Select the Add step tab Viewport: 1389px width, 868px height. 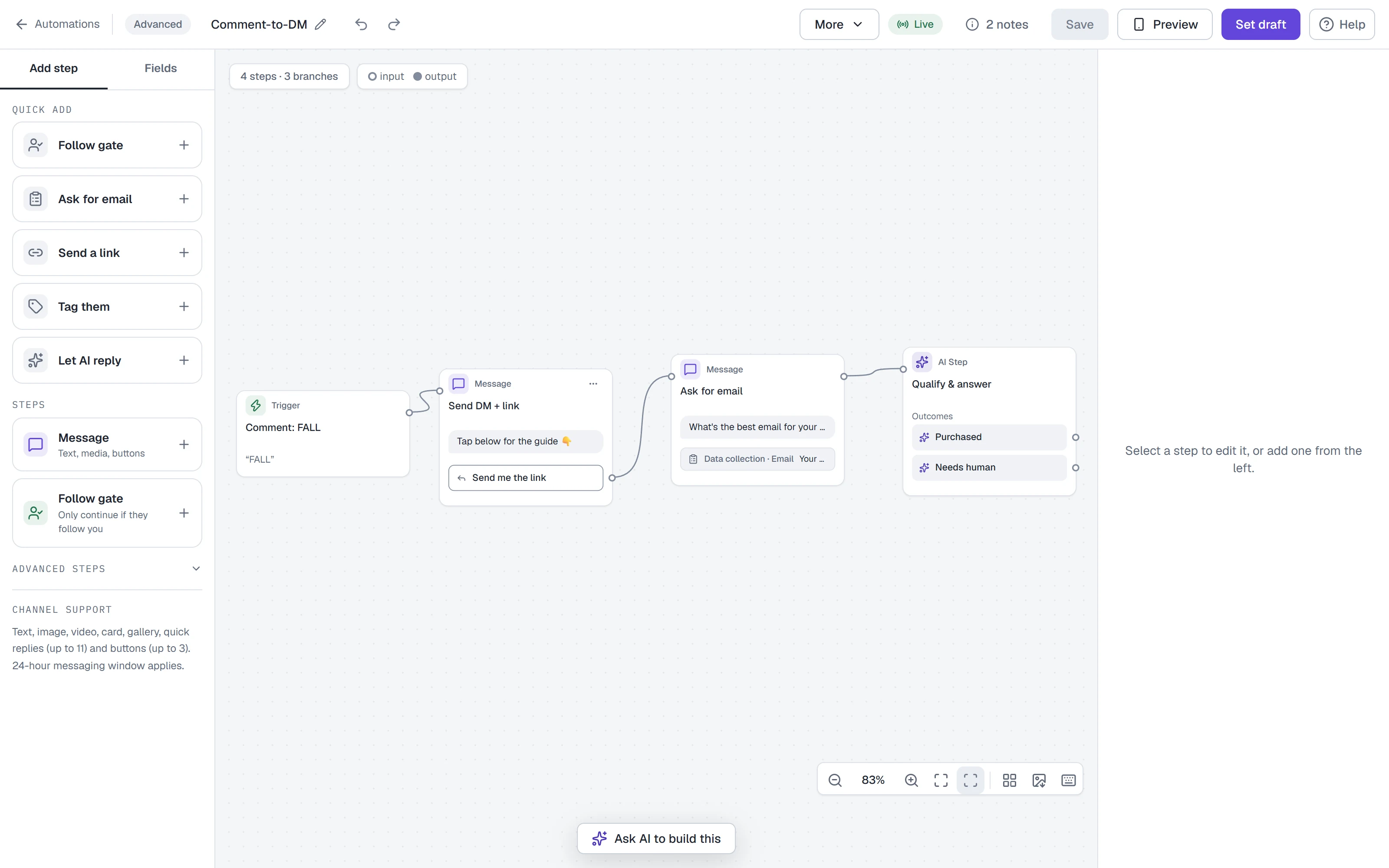click(53, 68)
